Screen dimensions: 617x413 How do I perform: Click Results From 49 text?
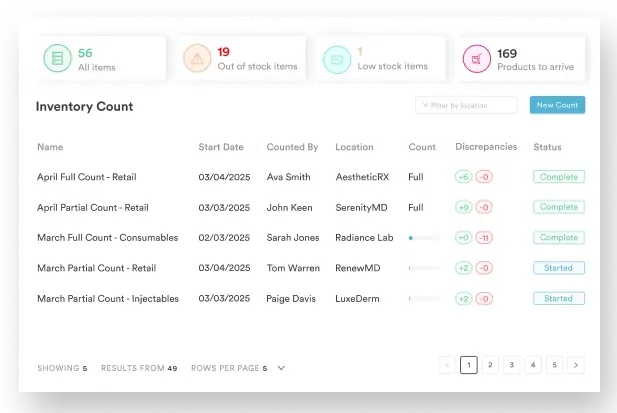pyautogui.click(x=139, y=368)
